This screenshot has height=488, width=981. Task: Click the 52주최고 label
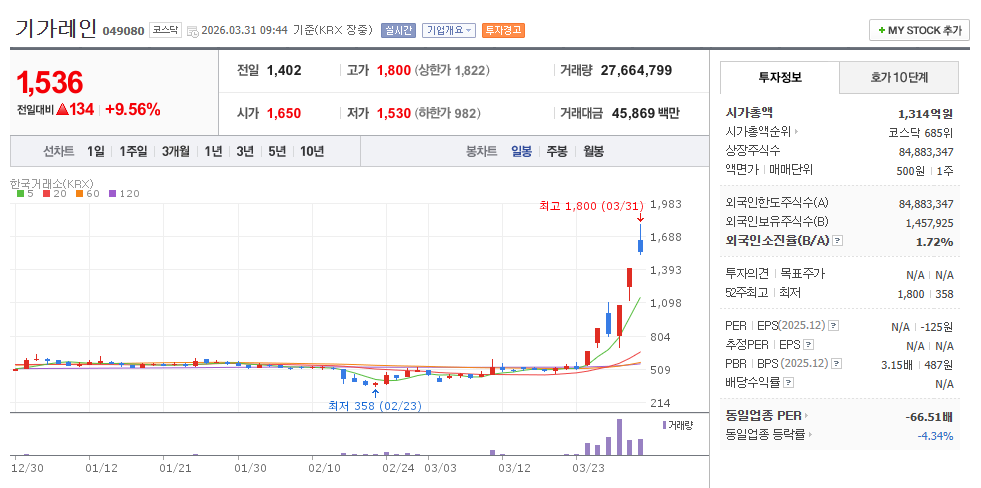(748, 292)
